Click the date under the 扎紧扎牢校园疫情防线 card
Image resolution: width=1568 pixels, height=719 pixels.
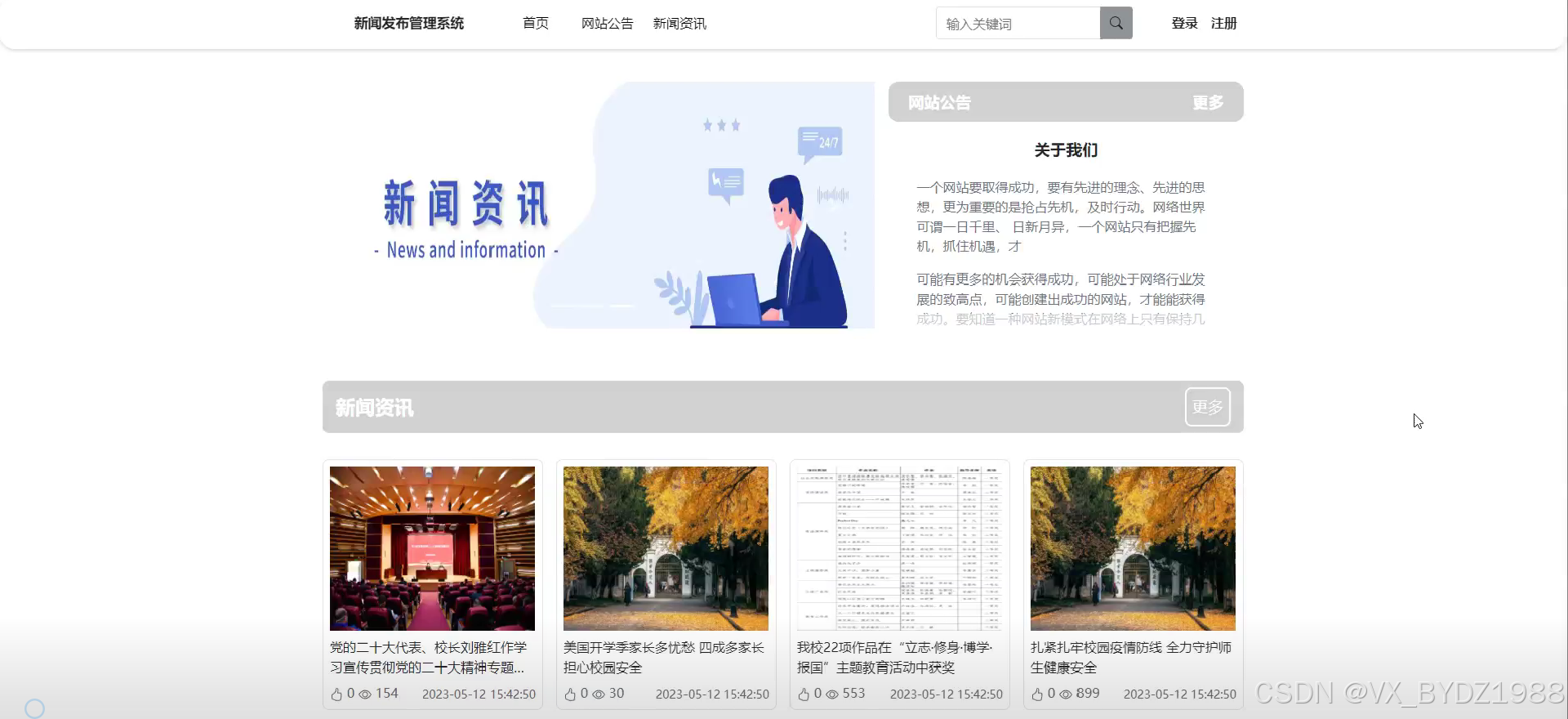(x=1179, y=694)
